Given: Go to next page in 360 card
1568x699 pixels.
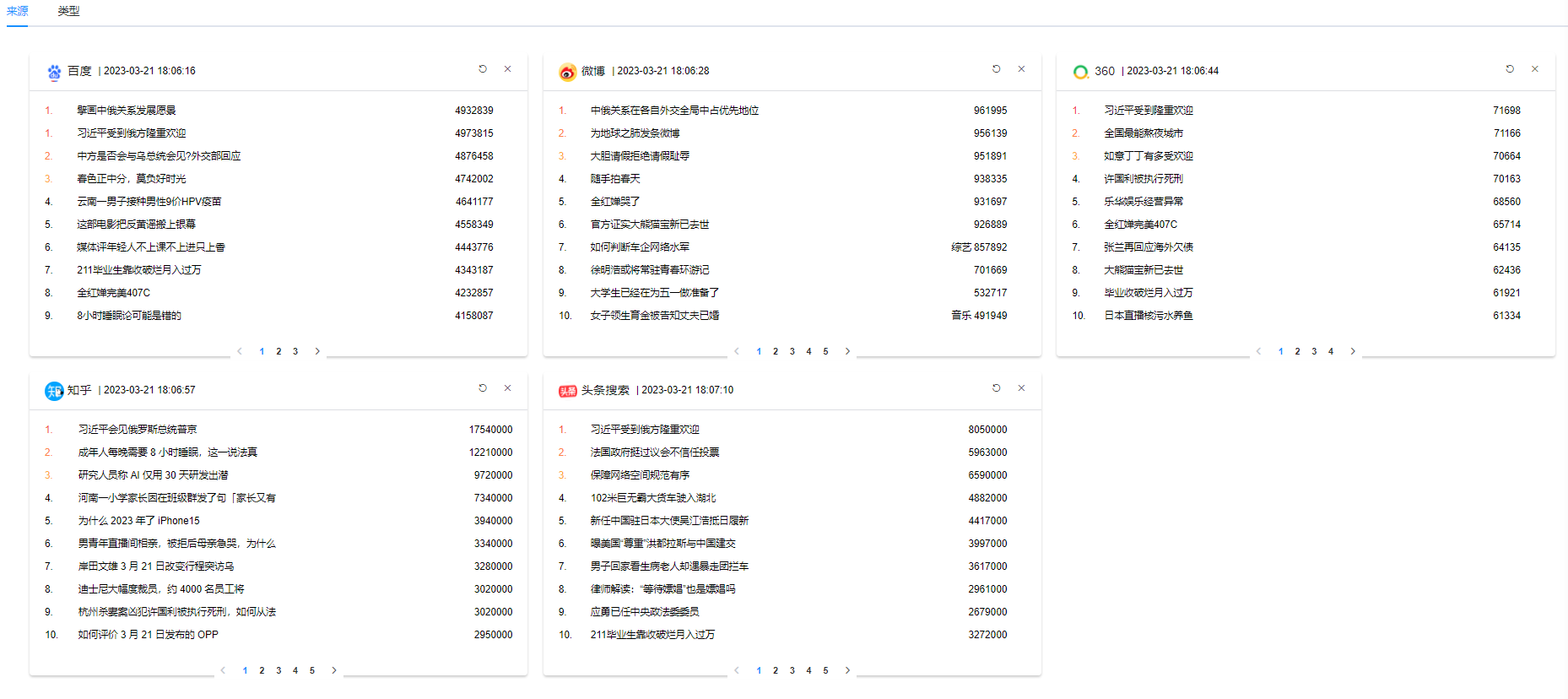Looking at the screenshot, I should pyautogui.click(x=1353, y=351).
